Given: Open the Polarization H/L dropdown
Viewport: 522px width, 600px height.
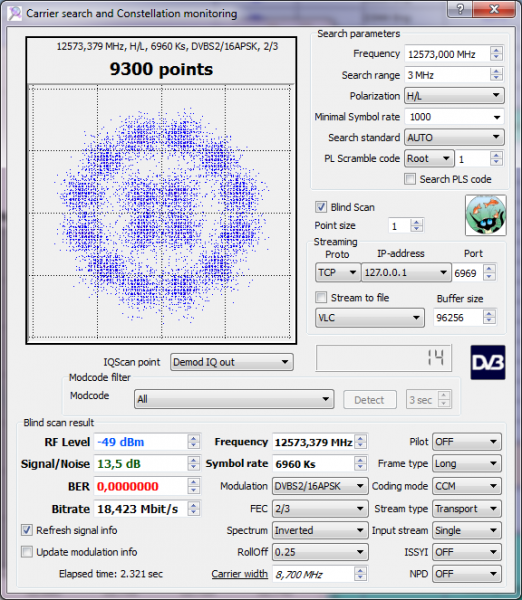Looking at the screenshot, I should tap(454, 96).
